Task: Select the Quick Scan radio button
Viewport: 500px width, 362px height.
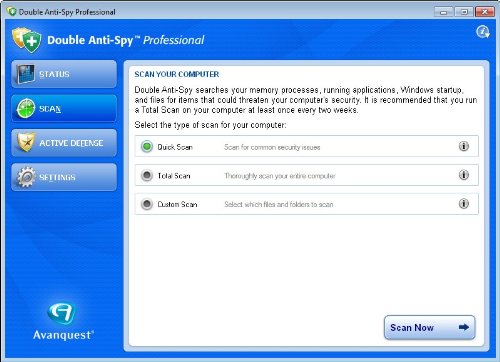Action: pyautogui.click(x=147, y=146)
